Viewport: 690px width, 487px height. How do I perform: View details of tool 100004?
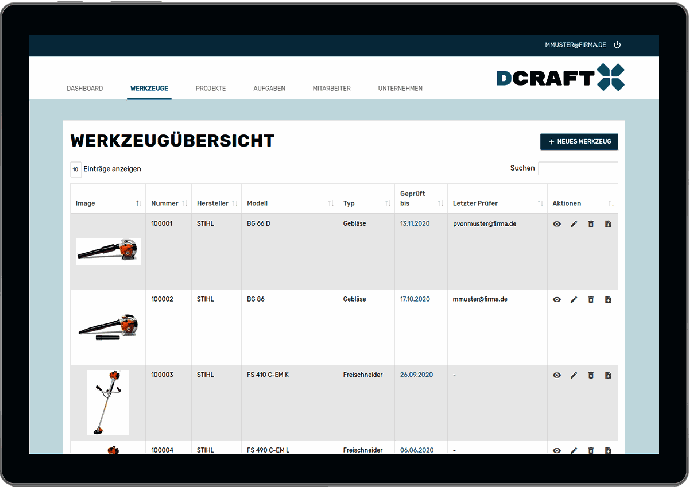(x=557, y=450)
